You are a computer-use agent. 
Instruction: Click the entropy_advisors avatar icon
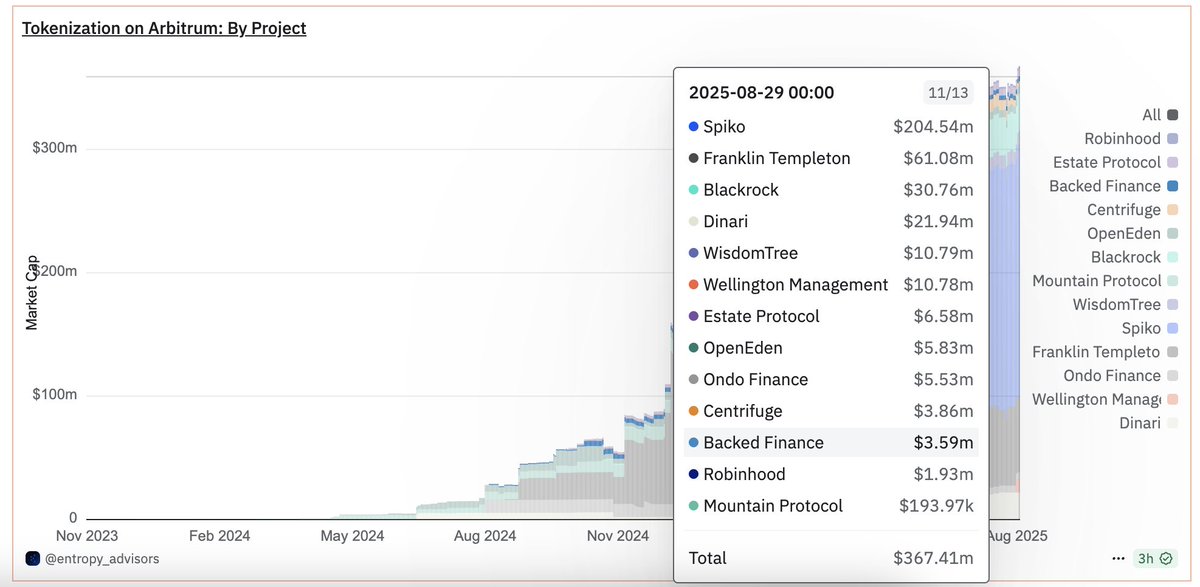pyautogui.click(x=32, y=558)
